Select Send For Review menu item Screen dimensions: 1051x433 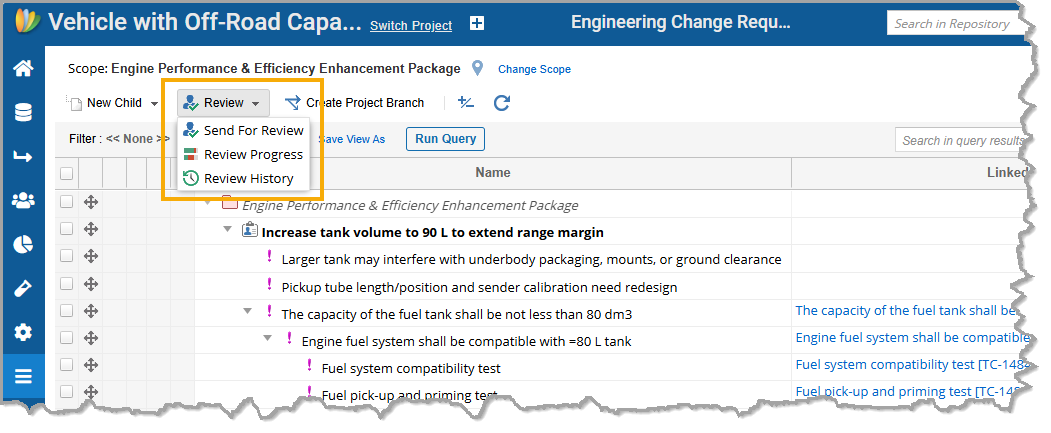pos(253,131)
